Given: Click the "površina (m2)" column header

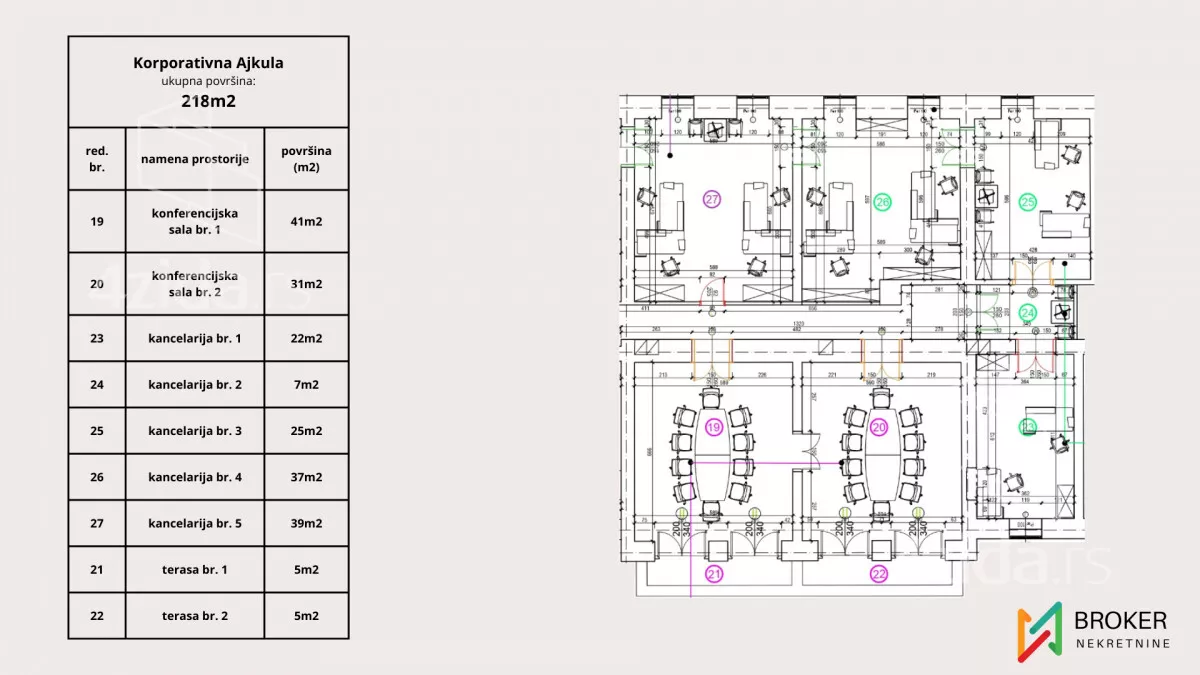Looking at the screenshot, I should 307,159.
